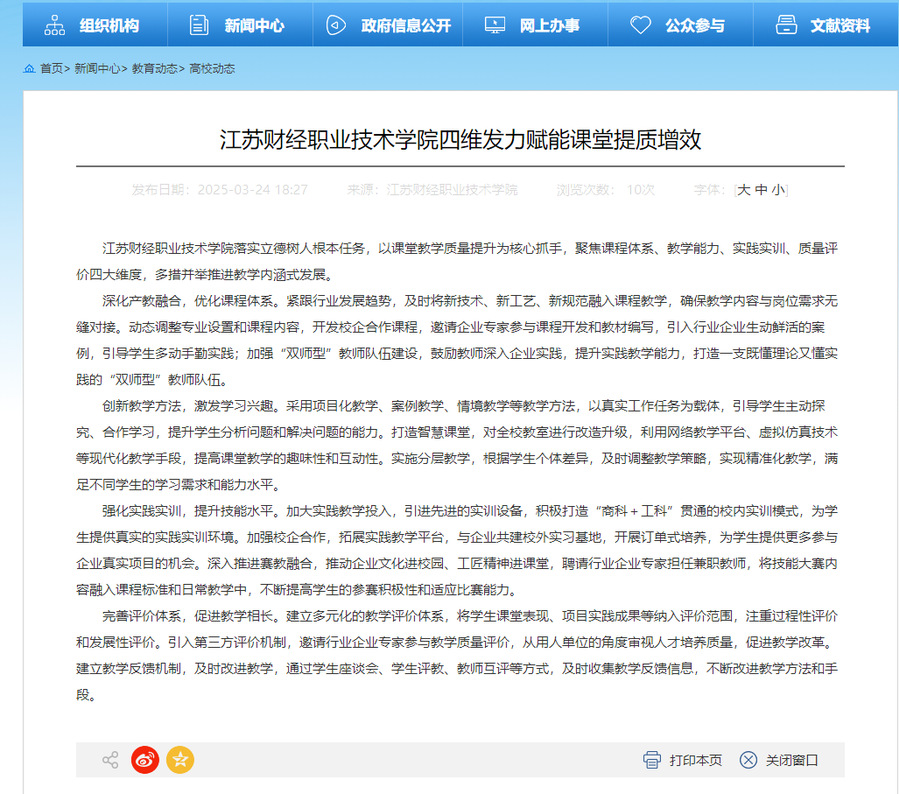
Task: Navigate to 高校动态 breadcrumb link
Action: [212, 69]
